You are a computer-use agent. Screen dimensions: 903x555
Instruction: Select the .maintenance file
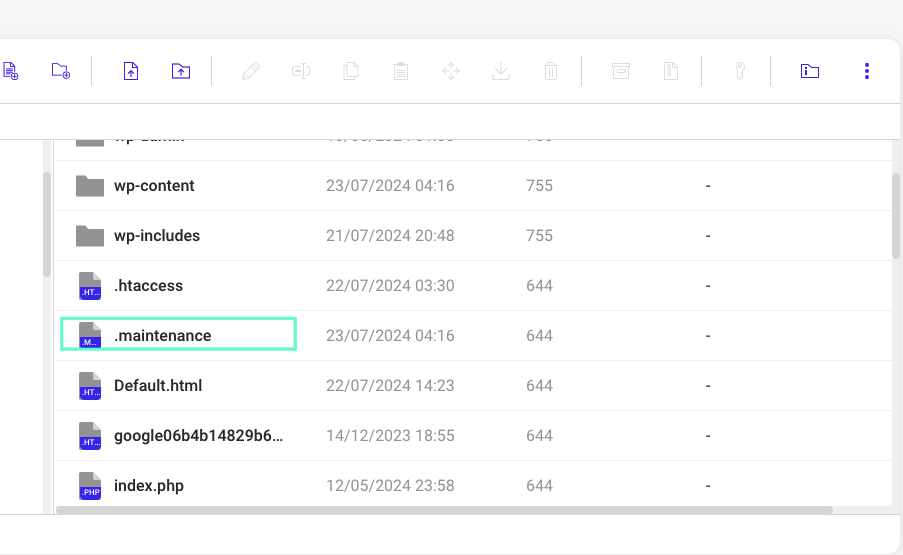click(163, 336)
